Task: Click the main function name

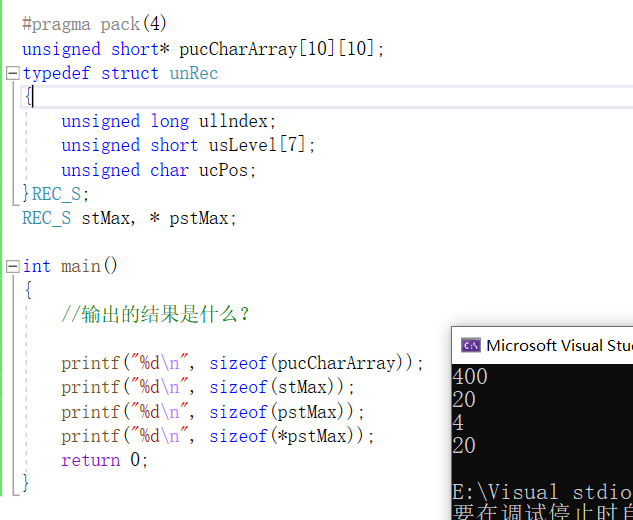Action: coord(80,266)
